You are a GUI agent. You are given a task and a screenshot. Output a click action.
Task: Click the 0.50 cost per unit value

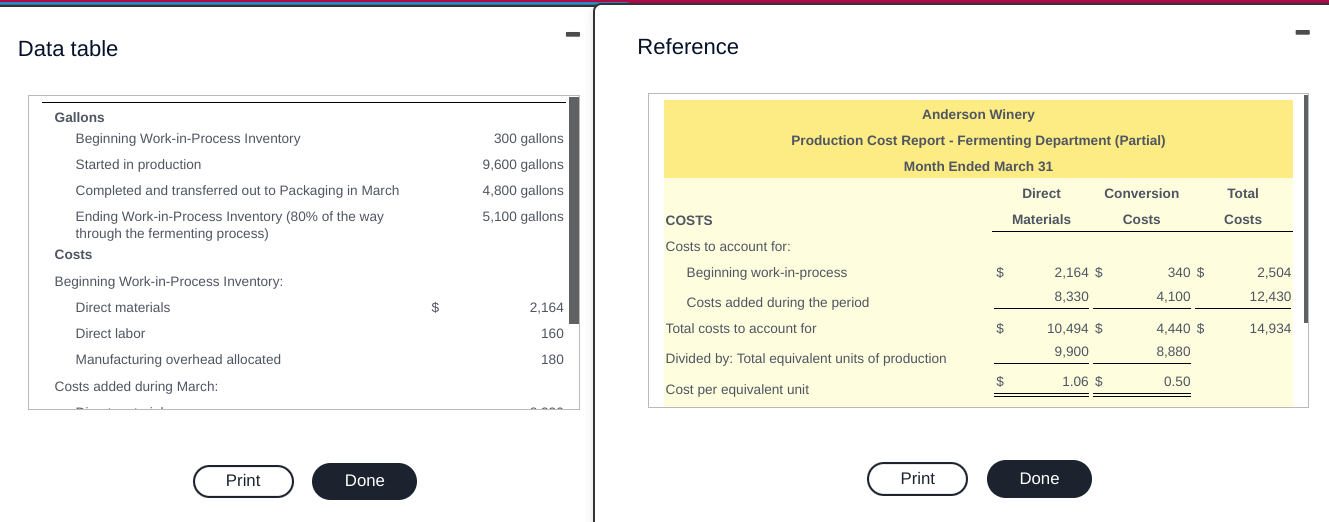point(1177,381)
